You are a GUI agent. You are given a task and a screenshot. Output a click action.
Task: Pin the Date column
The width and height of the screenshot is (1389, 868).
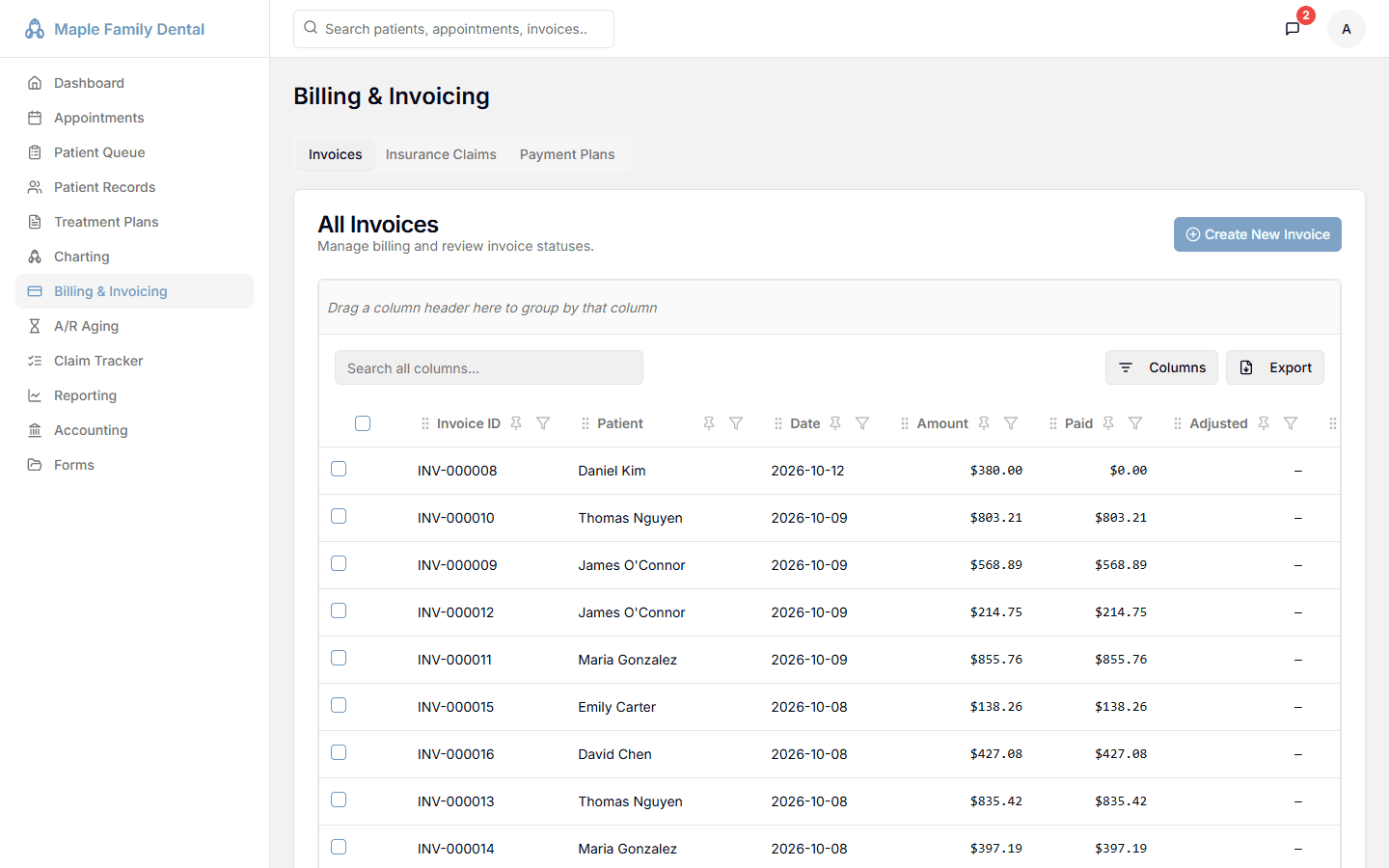click(835, 423)
